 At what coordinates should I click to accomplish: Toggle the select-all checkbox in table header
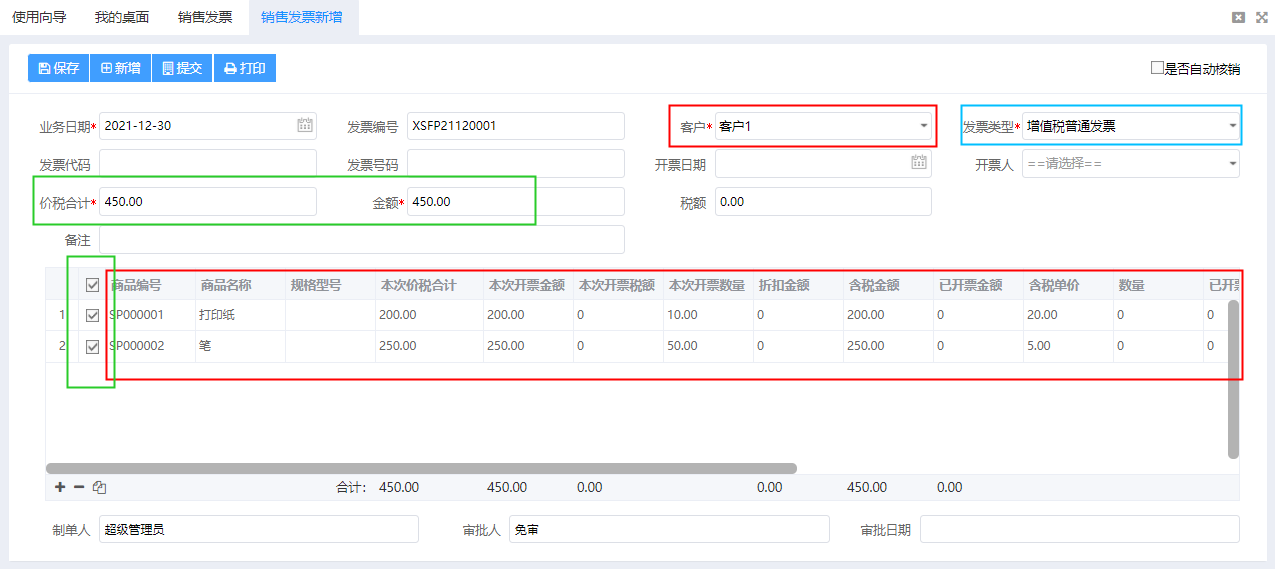click(x=93, y=285)
